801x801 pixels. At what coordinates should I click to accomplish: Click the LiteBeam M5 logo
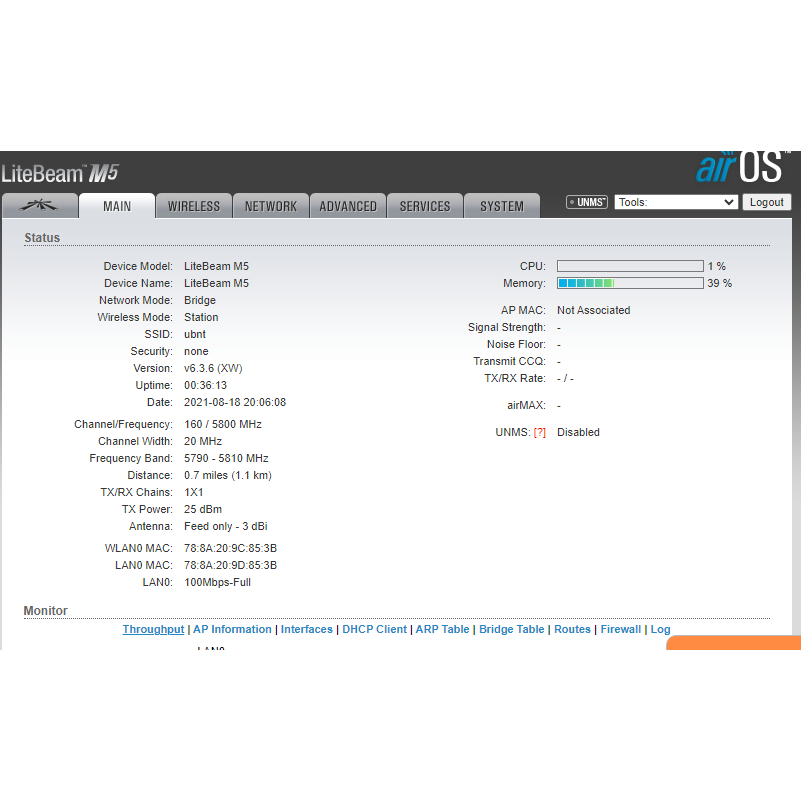pos(60,174)
